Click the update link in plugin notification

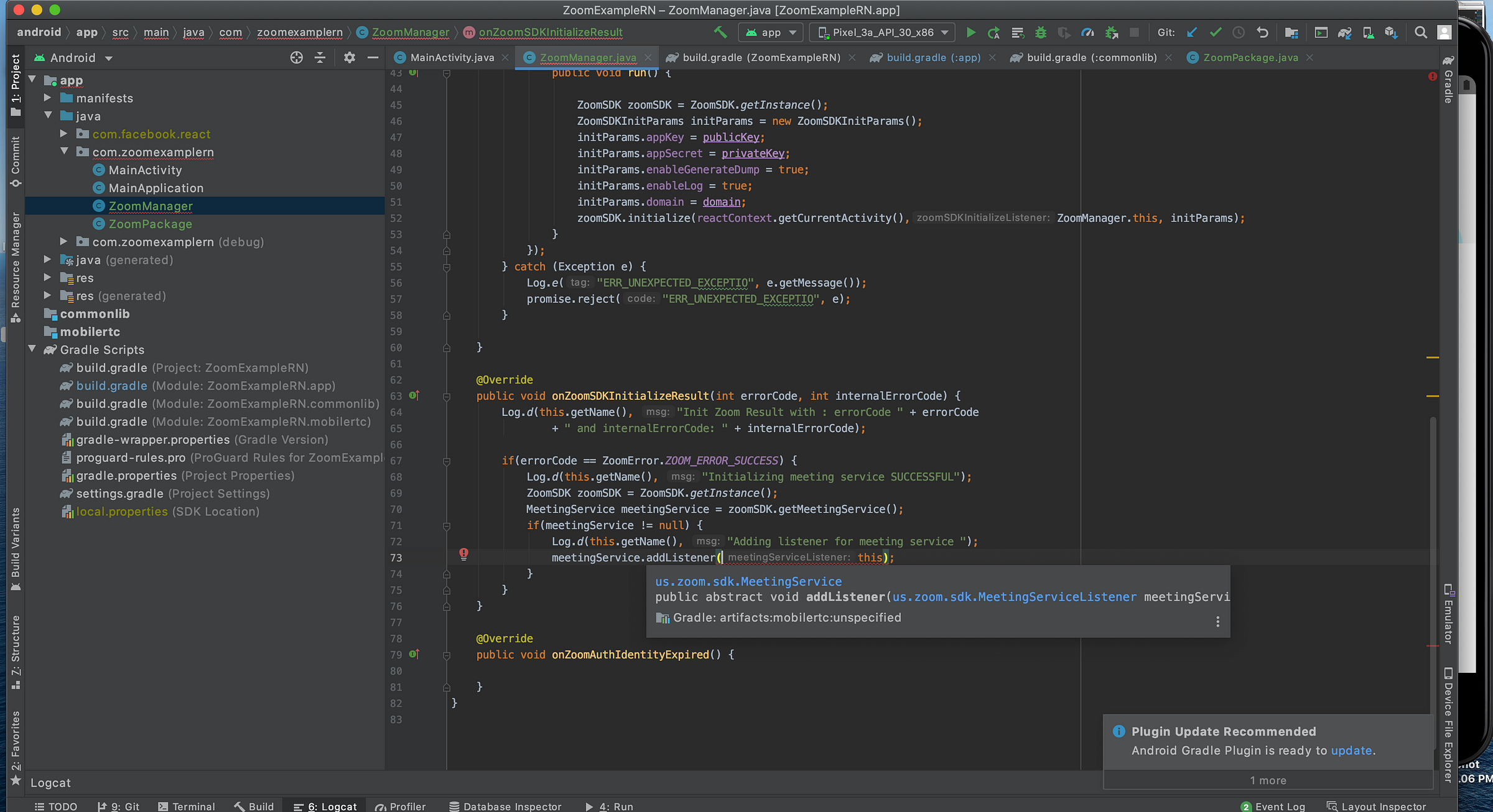pyautogui.click(x=1351, y=750)
